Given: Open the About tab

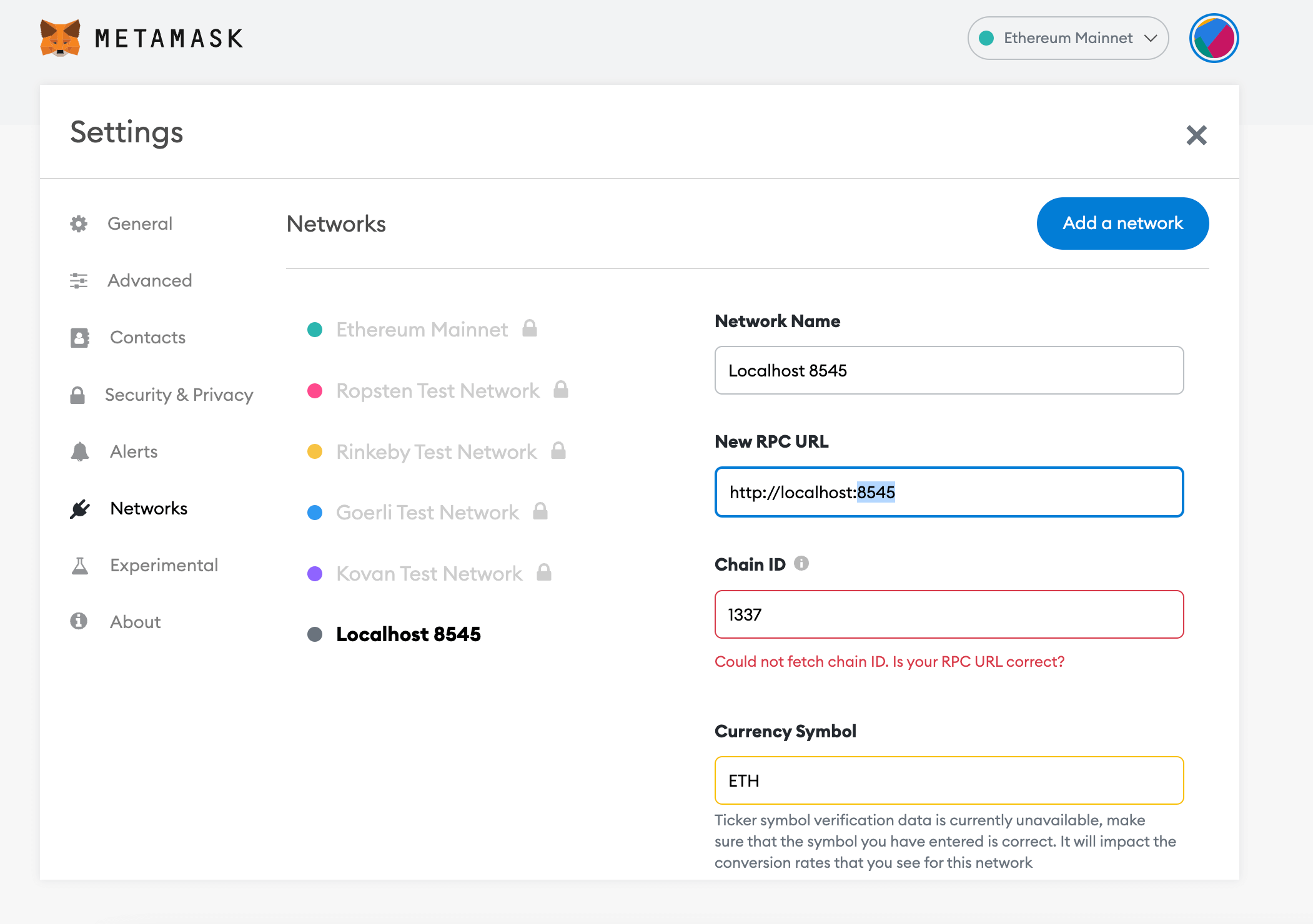Looking at the screenshot, I should click(x=136, y=622).
